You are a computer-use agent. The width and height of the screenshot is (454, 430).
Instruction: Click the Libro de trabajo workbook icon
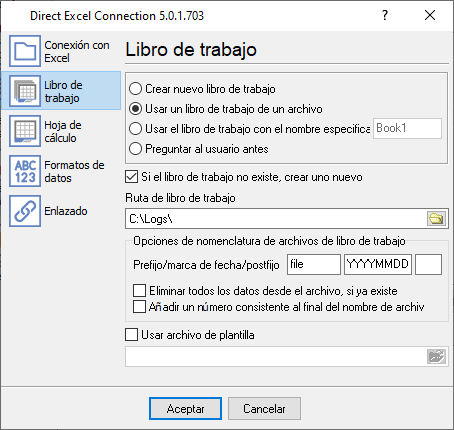(25, 91)
